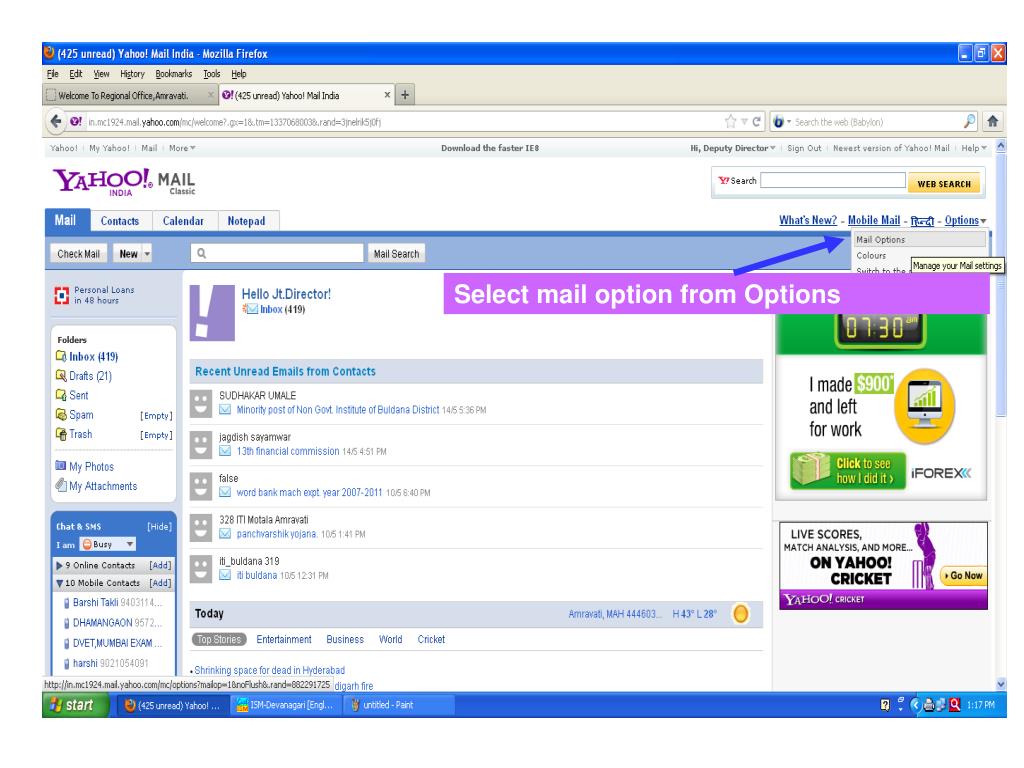Click the Spam folder icon
The height and width of the screenshot is (768, 1024).
tap(61, 415)
